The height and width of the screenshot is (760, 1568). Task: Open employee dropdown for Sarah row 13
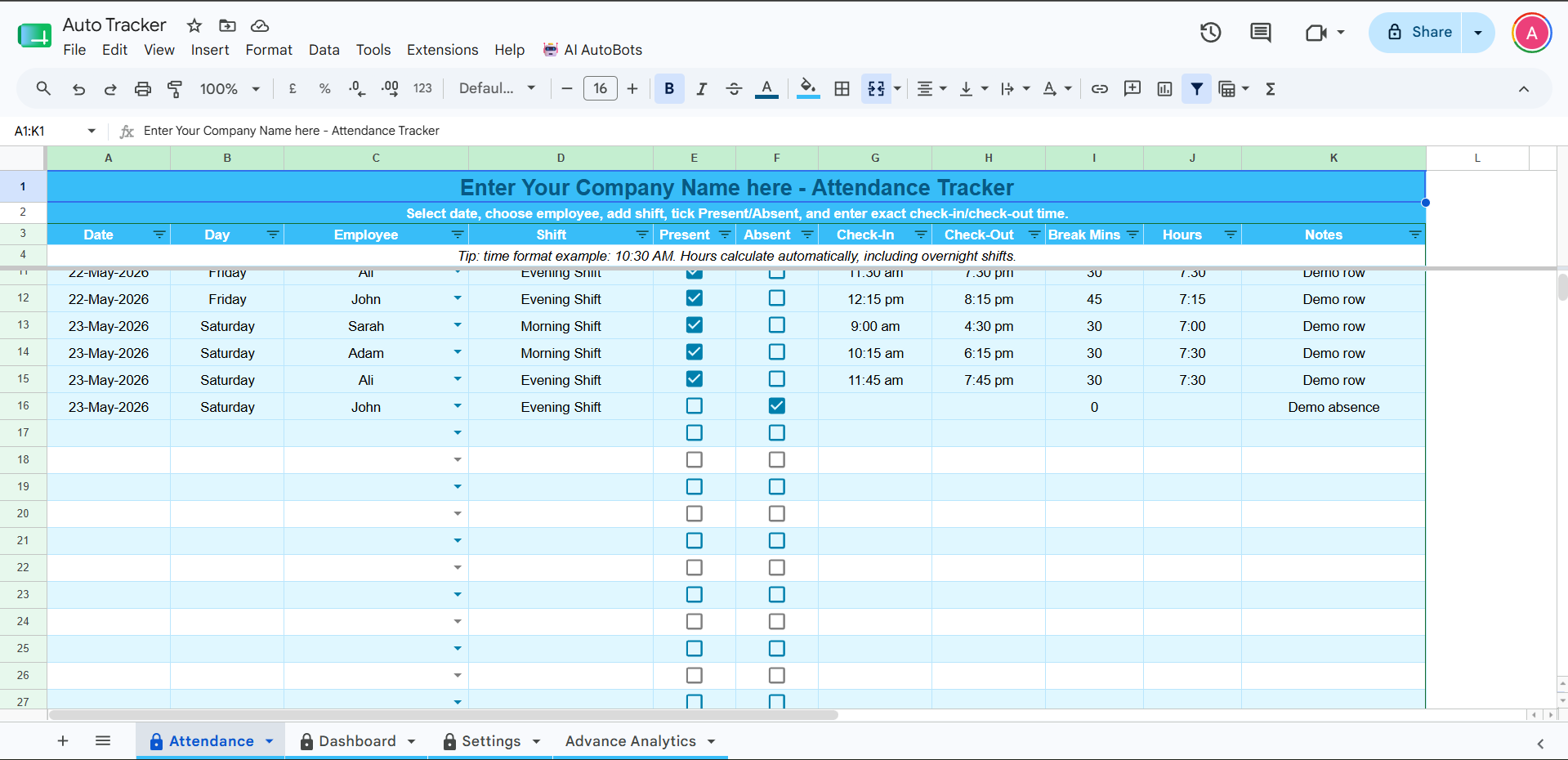coord(458,325)
